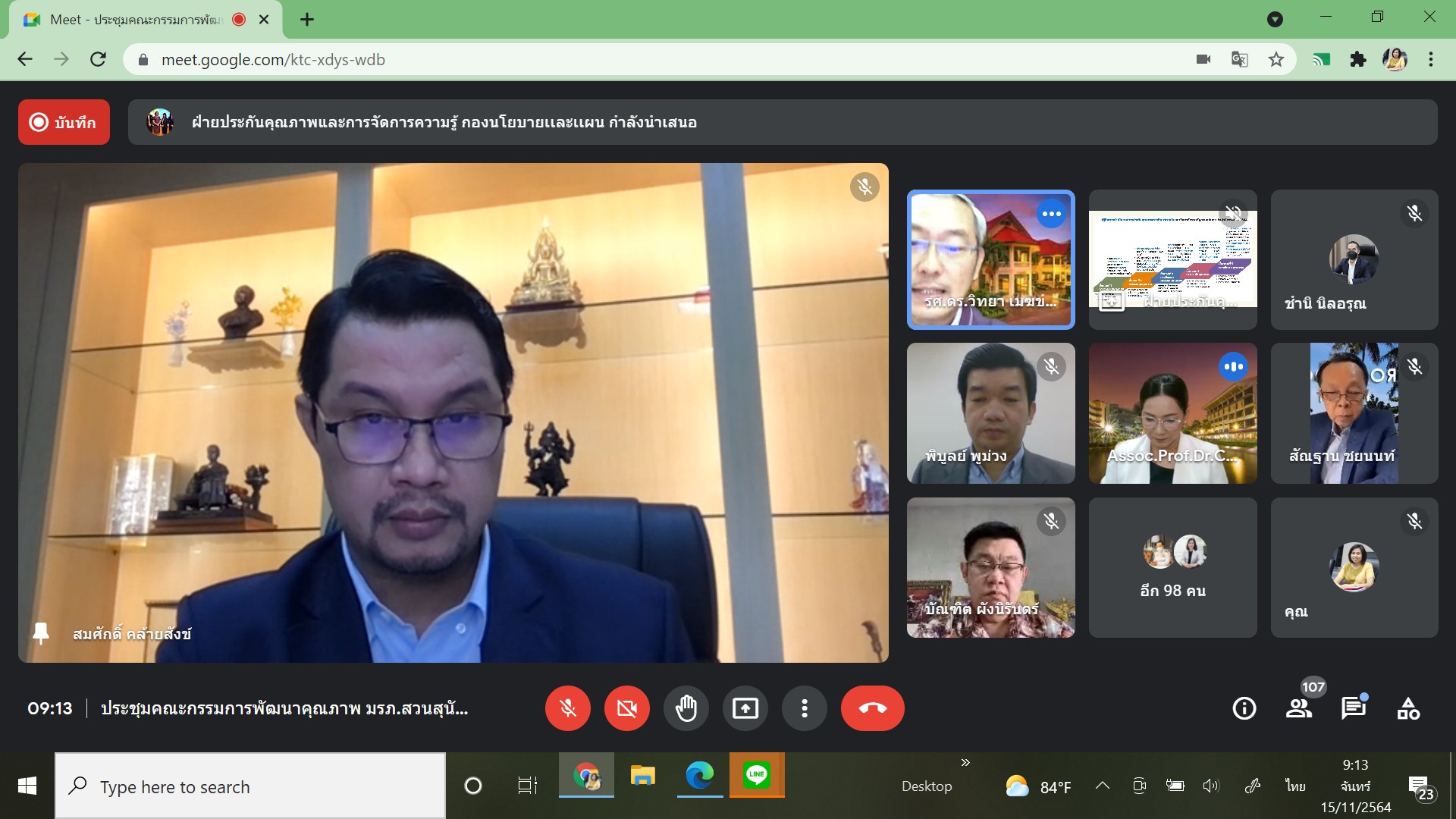Expand hidden system tray icons chevron

coord(1103,786)
